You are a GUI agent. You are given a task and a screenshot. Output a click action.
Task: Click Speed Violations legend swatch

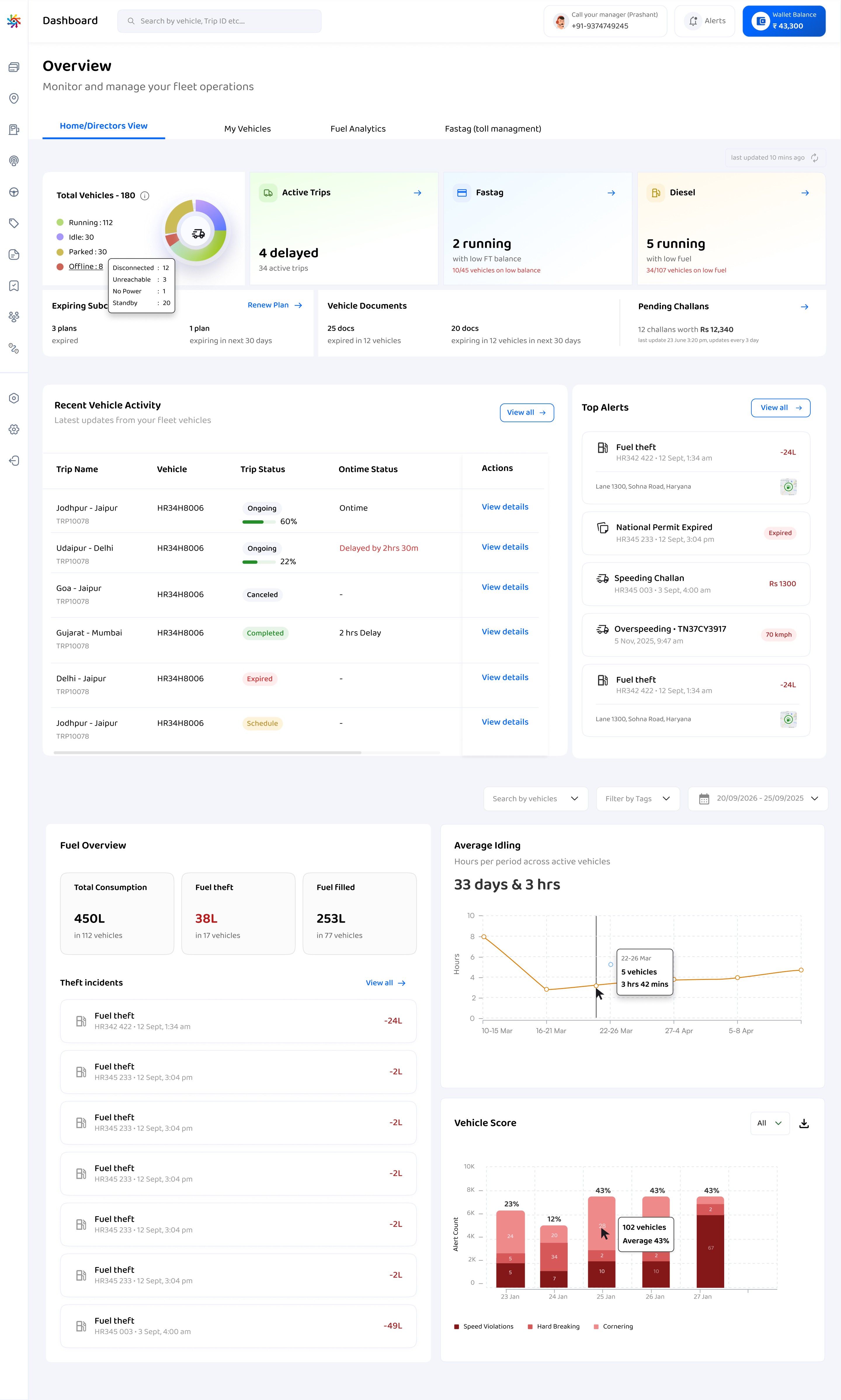tap(456, 1326)
